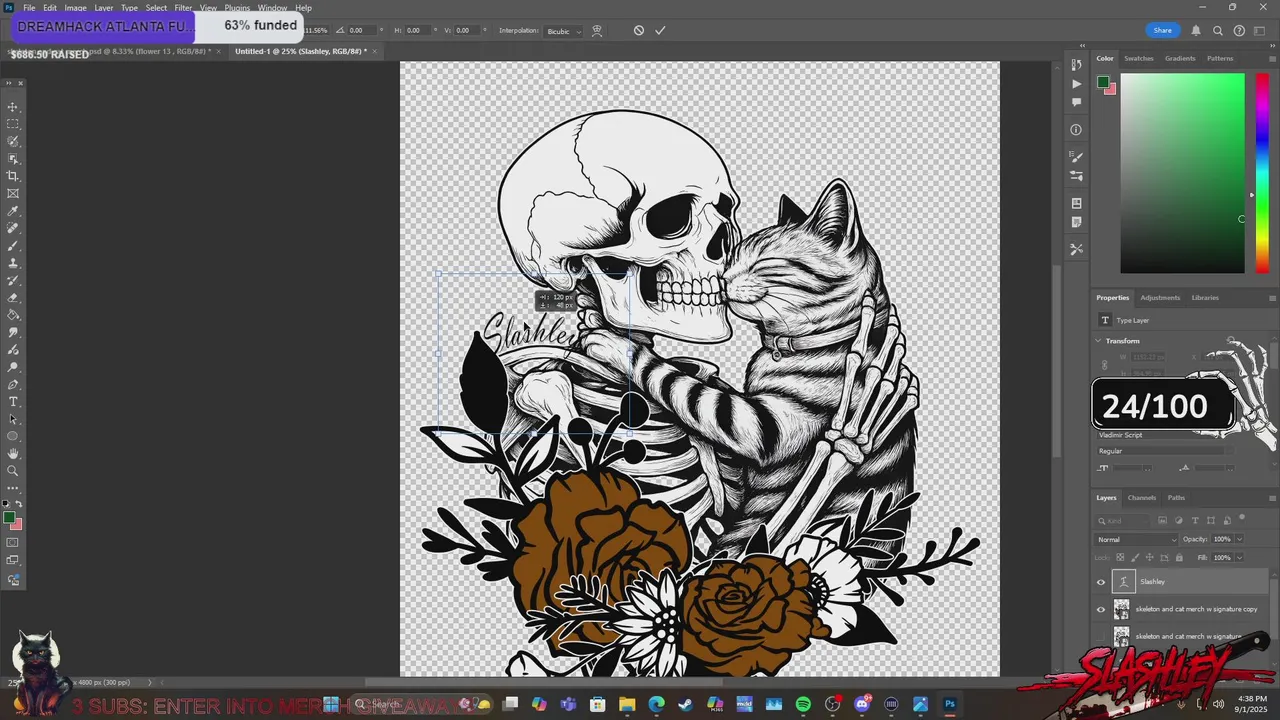Cancel the transform in options bar
This screenshot has width=1280, height=720.
[x=639, y=30]
